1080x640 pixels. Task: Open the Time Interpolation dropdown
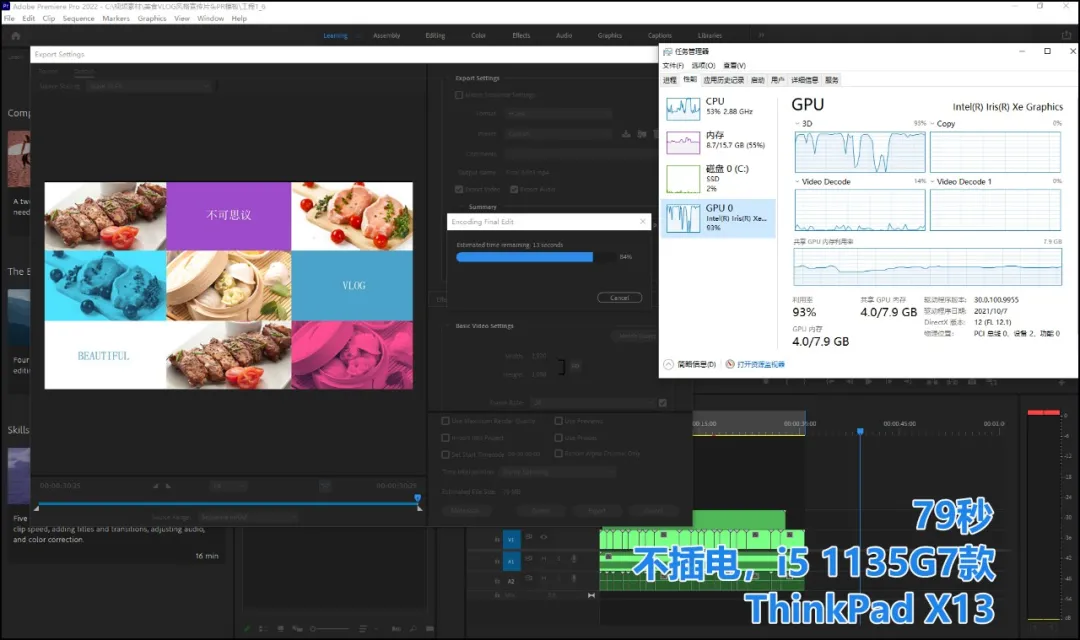point(558,472)
